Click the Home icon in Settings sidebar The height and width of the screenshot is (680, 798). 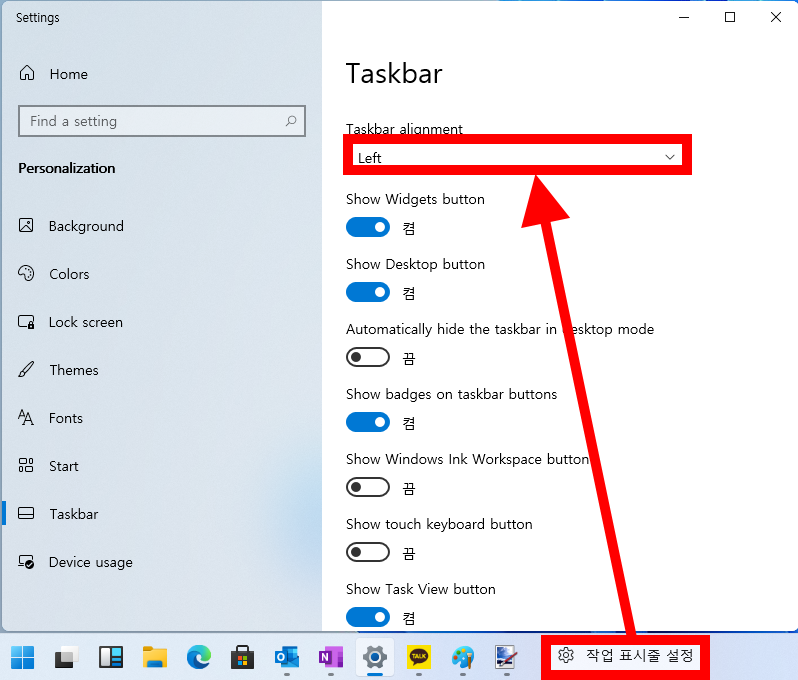point(27,73)
